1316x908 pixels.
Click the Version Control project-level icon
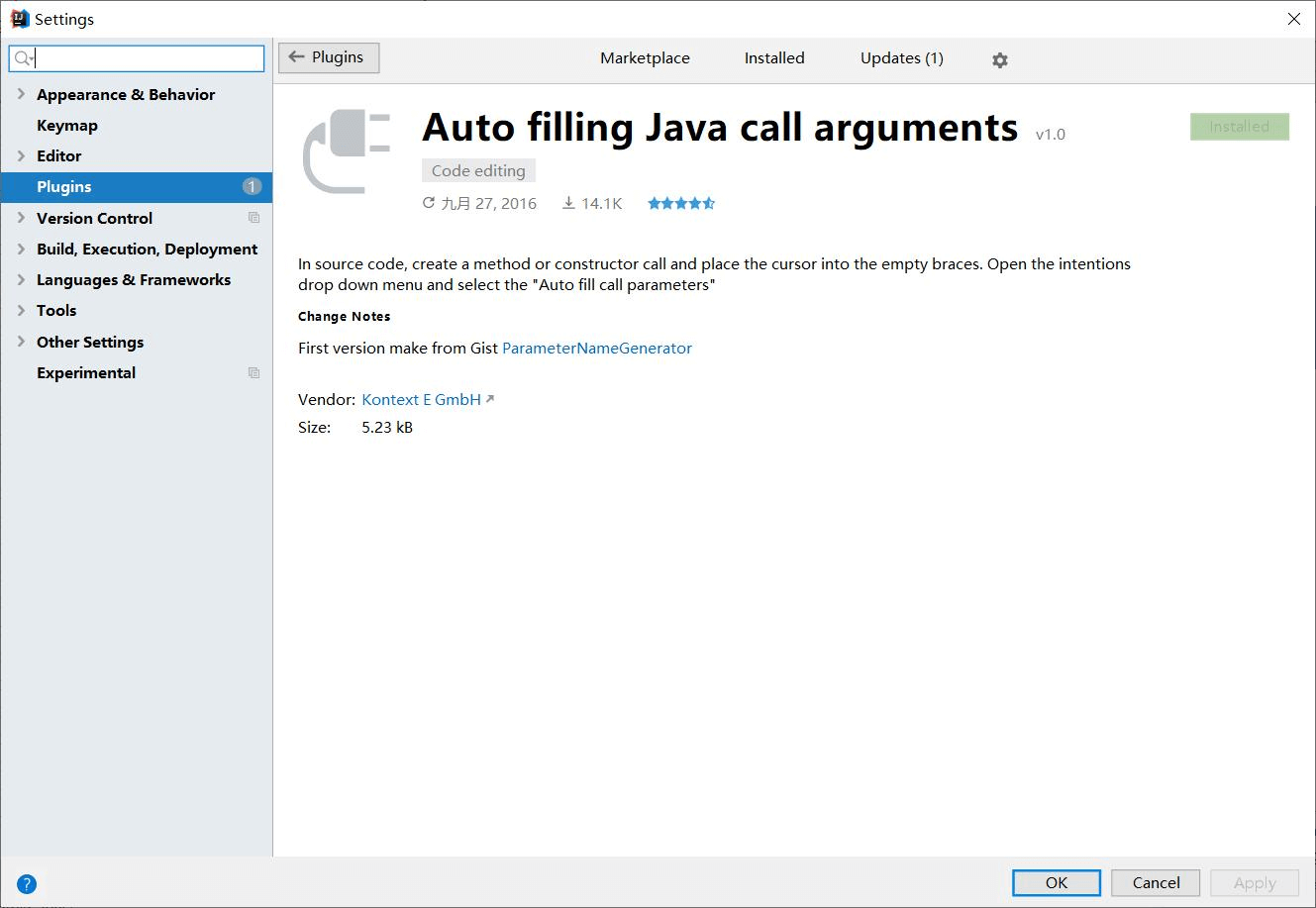(253, 218)
